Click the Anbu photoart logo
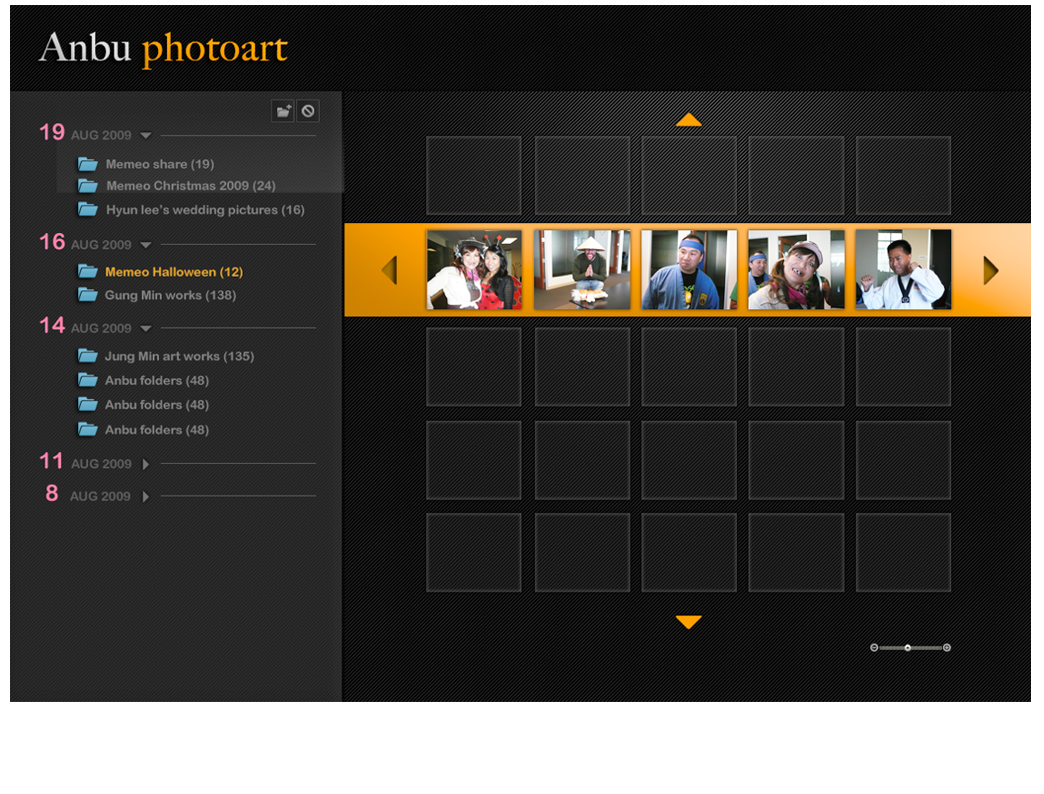The width and height of the screenshot is (1044, 794). coord(163,49)
